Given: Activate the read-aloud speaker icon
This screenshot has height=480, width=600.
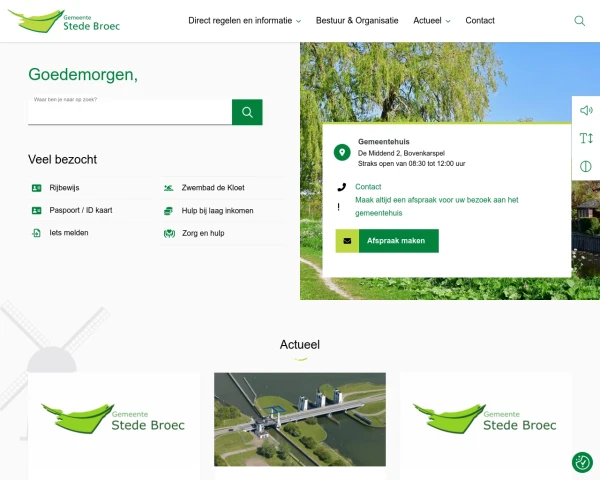Looking at the screenshot, I should pyautogui.click(x=586, y=111).
